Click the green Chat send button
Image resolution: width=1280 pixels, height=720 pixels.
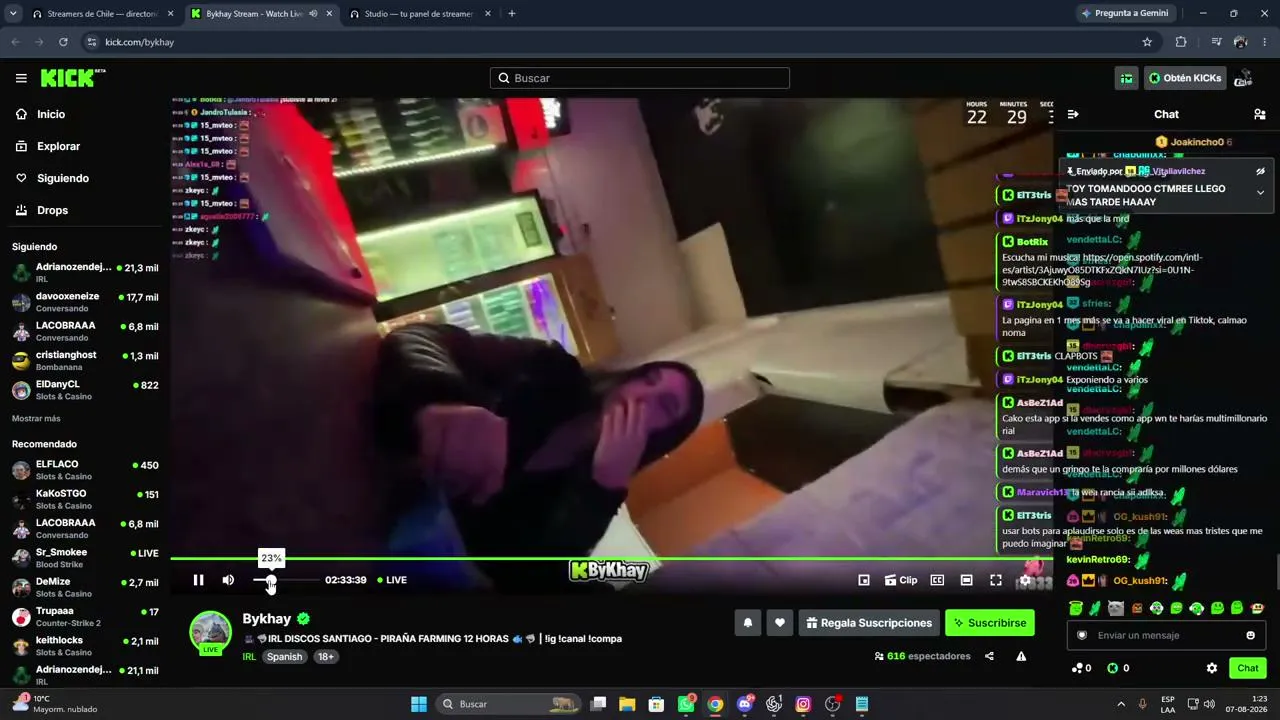(x=1248, y=668)
